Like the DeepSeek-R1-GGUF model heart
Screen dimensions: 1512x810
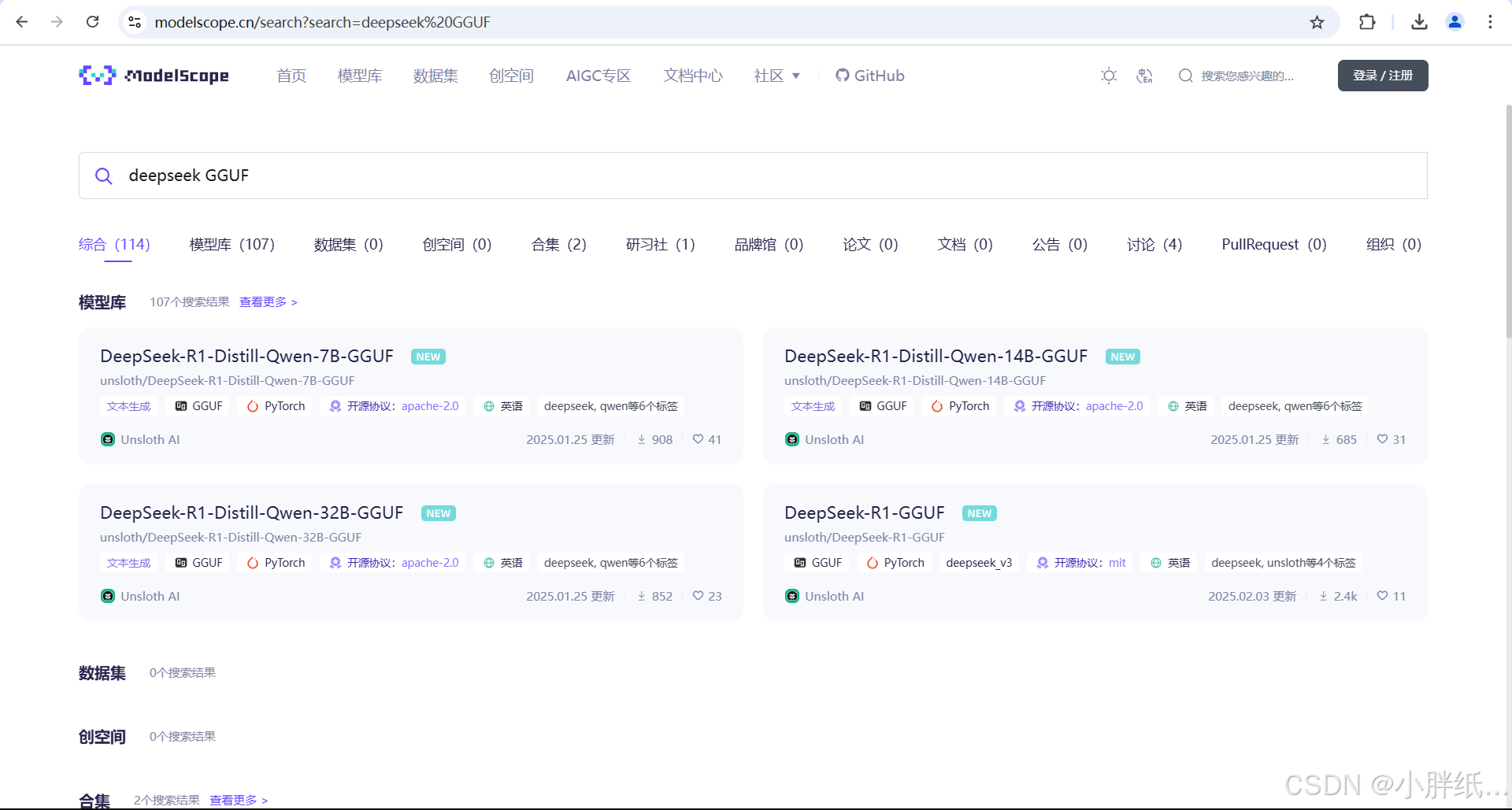pos(1382,596)
